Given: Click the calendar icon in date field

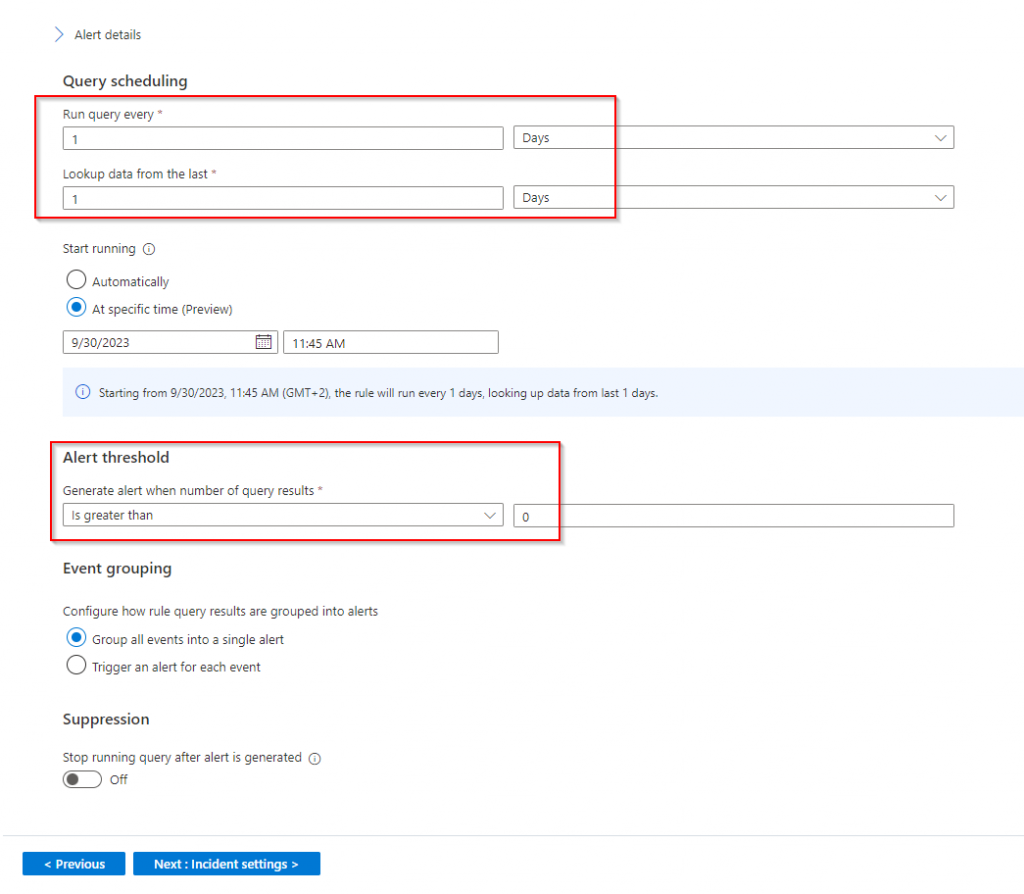Looking at the screenshot, I should 263,342.
